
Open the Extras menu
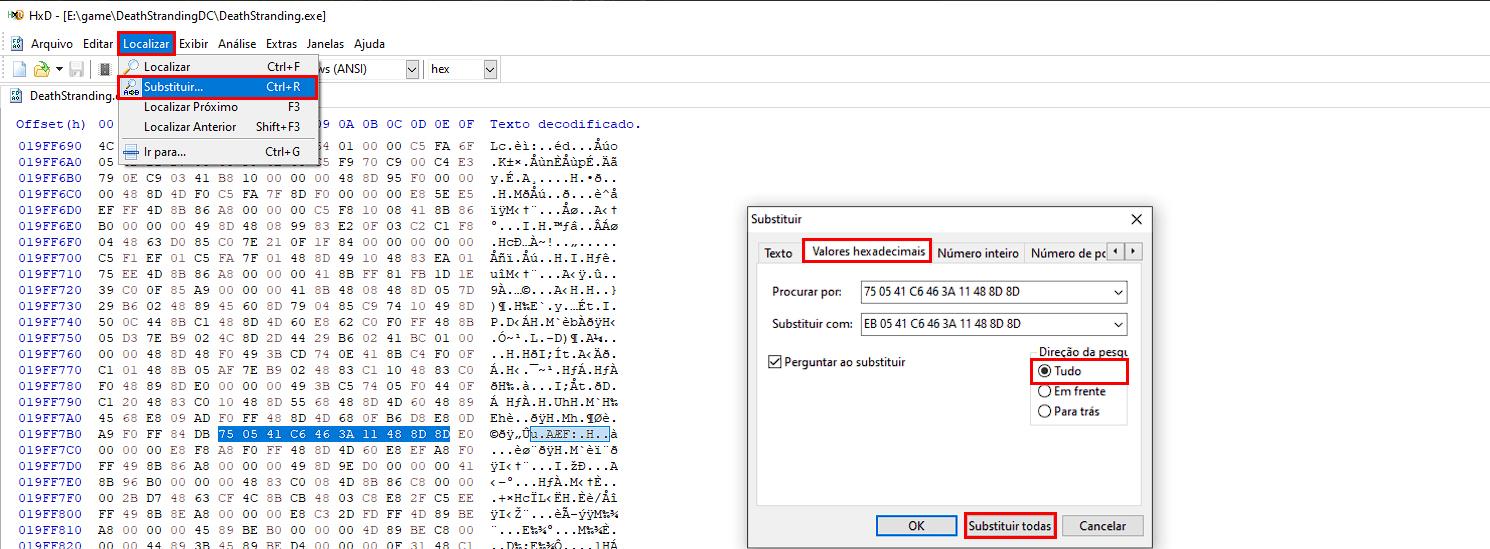[281, 44]
